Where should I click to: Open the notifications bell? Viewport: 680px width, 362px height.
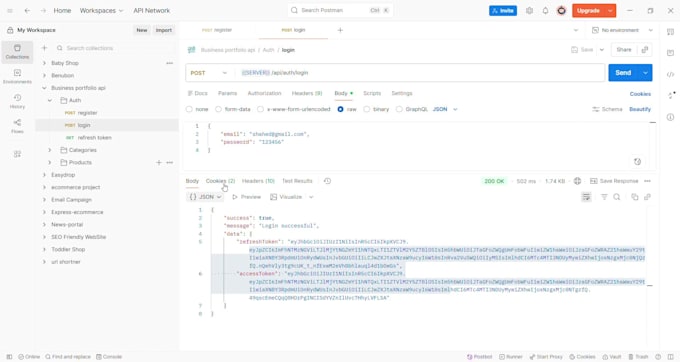[x=546, y=10]
